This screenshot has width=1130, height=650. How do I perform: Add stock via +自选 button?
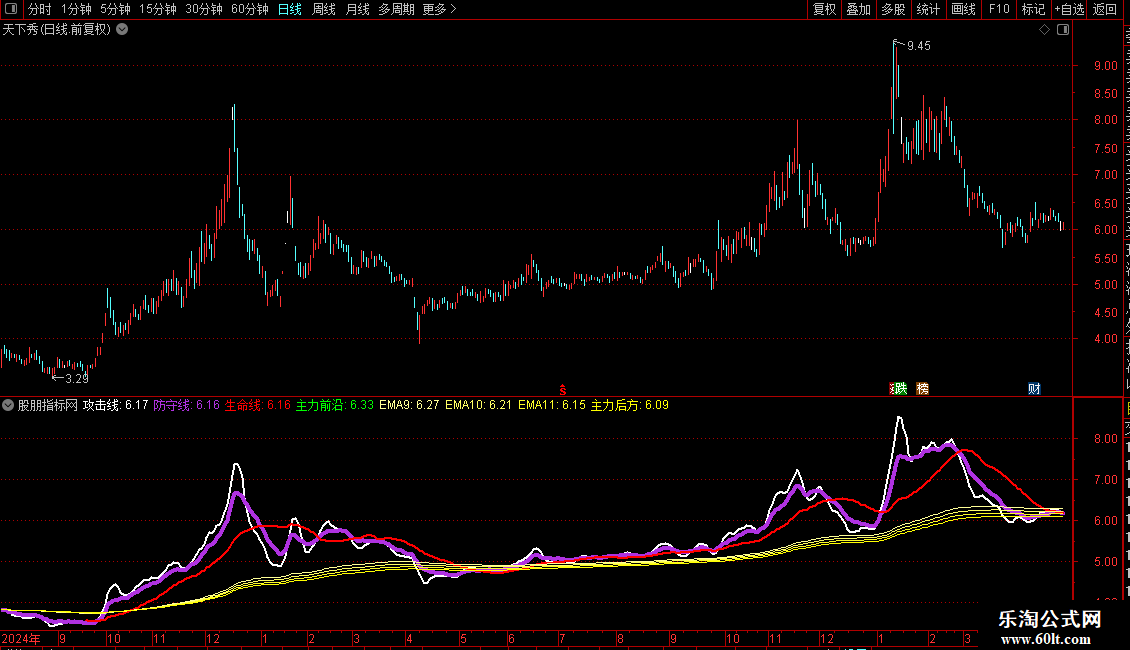1069,9
